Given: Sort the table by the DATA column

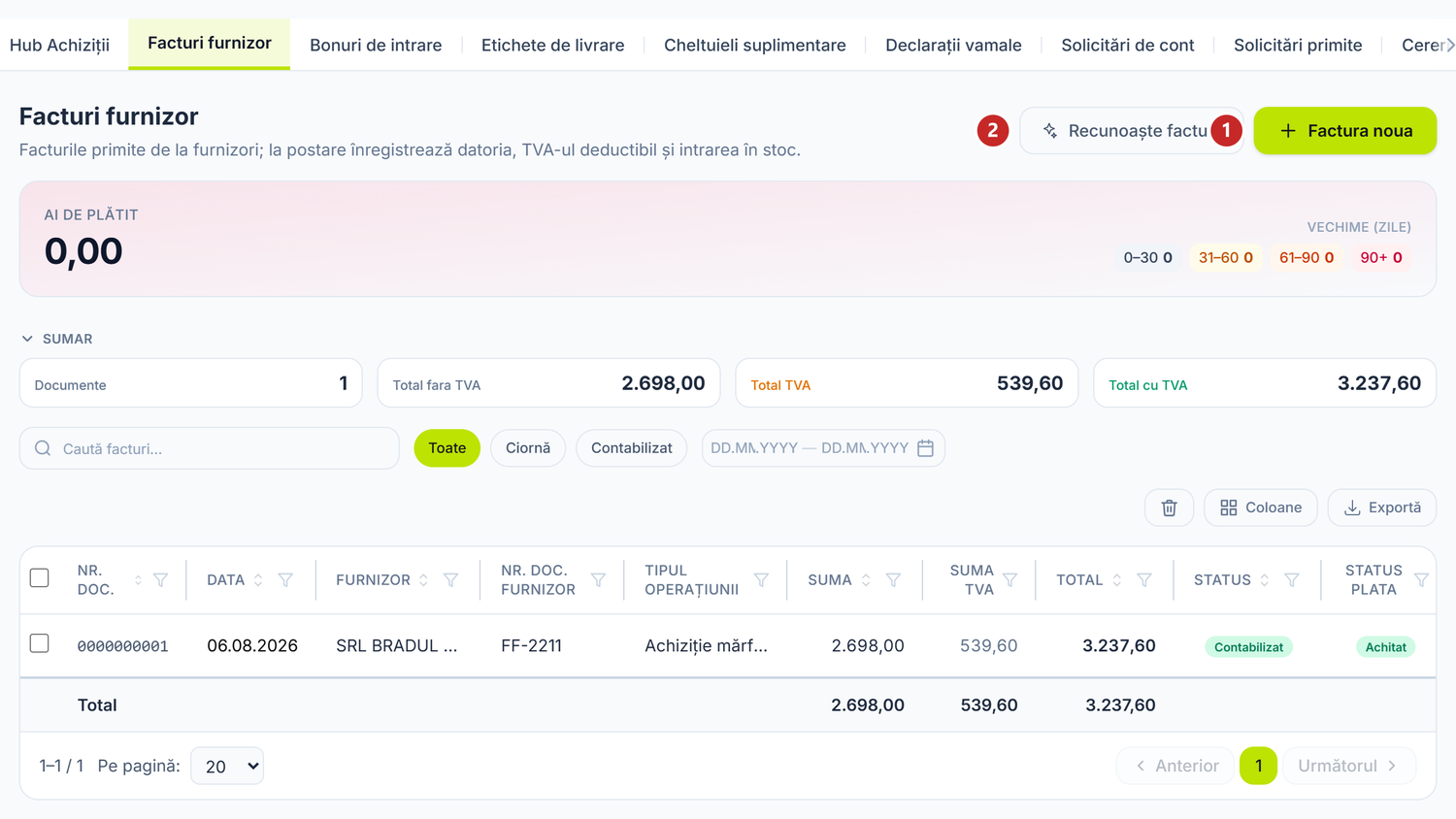Looking at the screenshot, I should tap(258, 580).
